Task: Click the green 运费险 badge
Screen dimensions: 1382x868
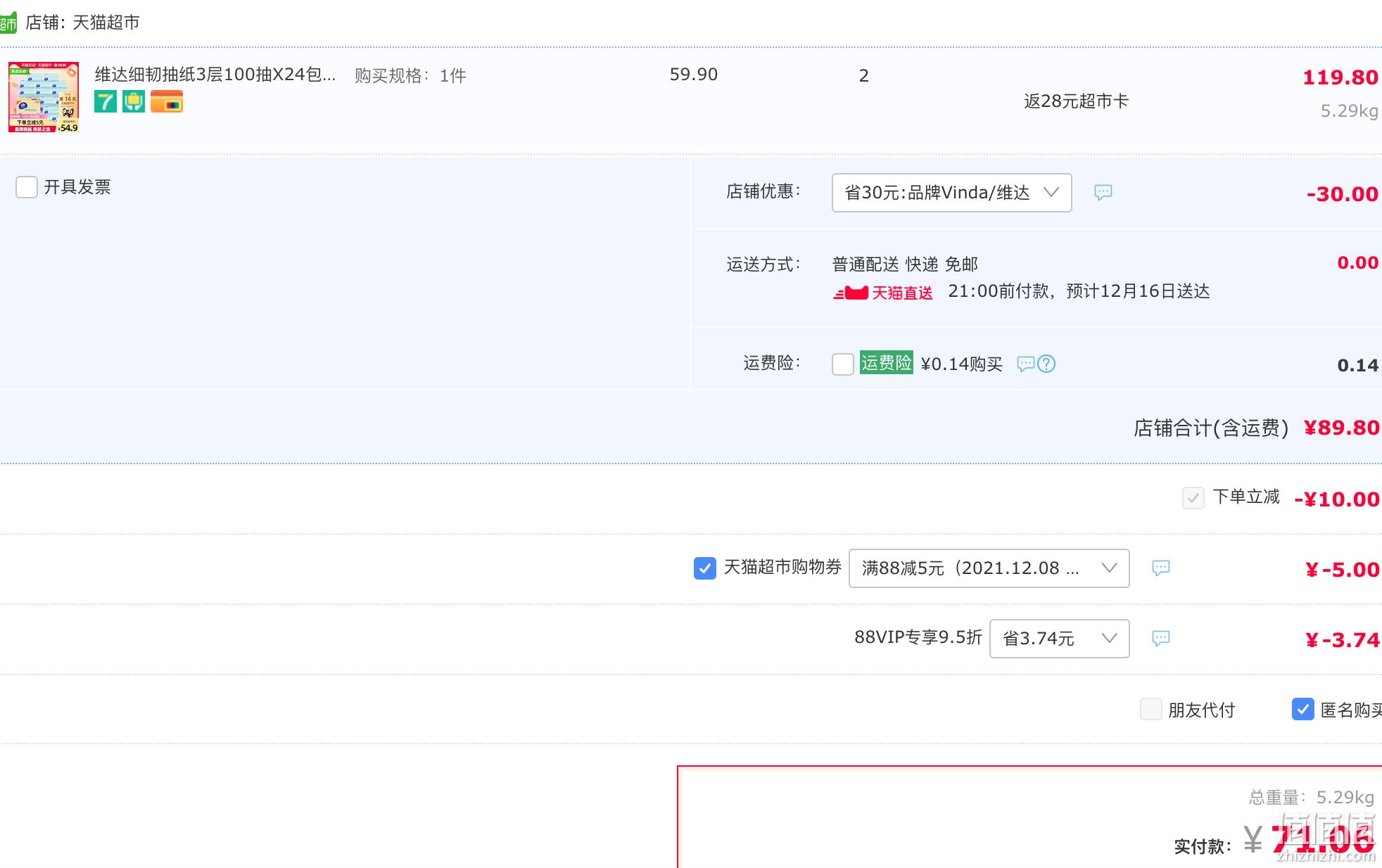Action: (887, 362)
